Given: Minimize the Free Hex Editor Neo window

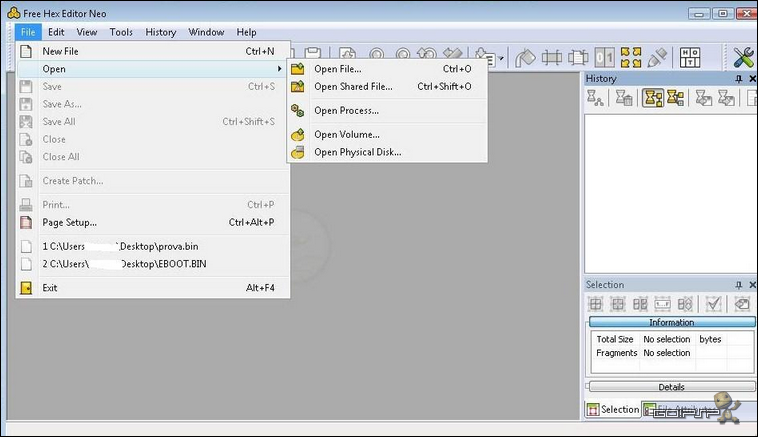Looking at the screenshot, I should (x=699, y=14).
